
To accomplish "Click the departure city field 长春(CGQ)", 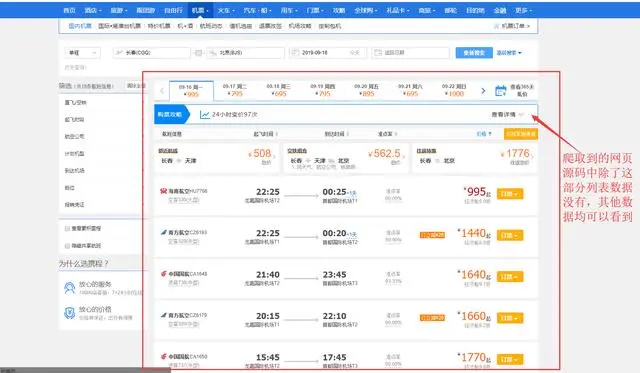I will [x=151, y=53].
